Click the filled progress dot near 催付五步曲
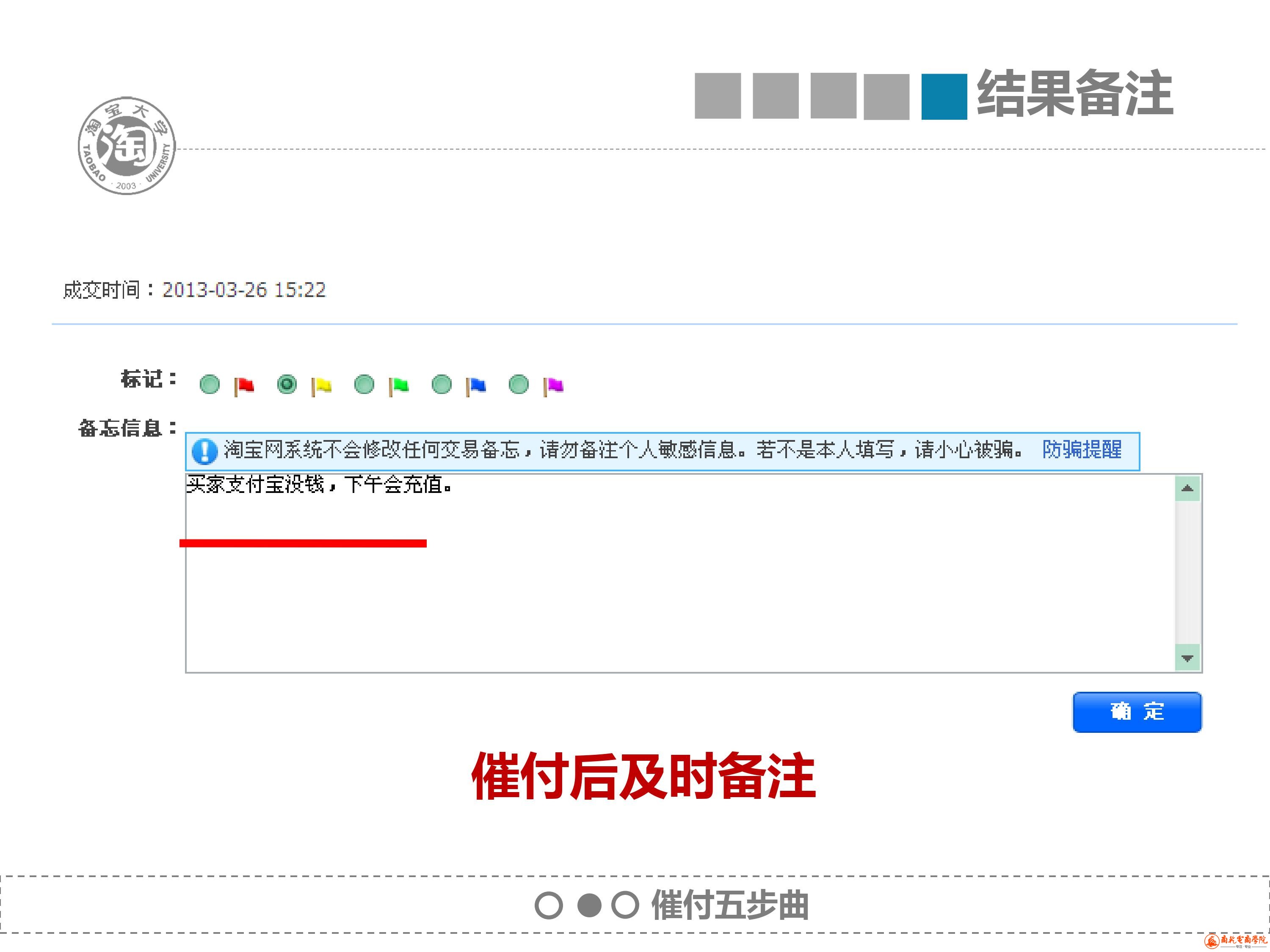The height and width of the screenshot is (952, 1270). (x=589, y=905)
